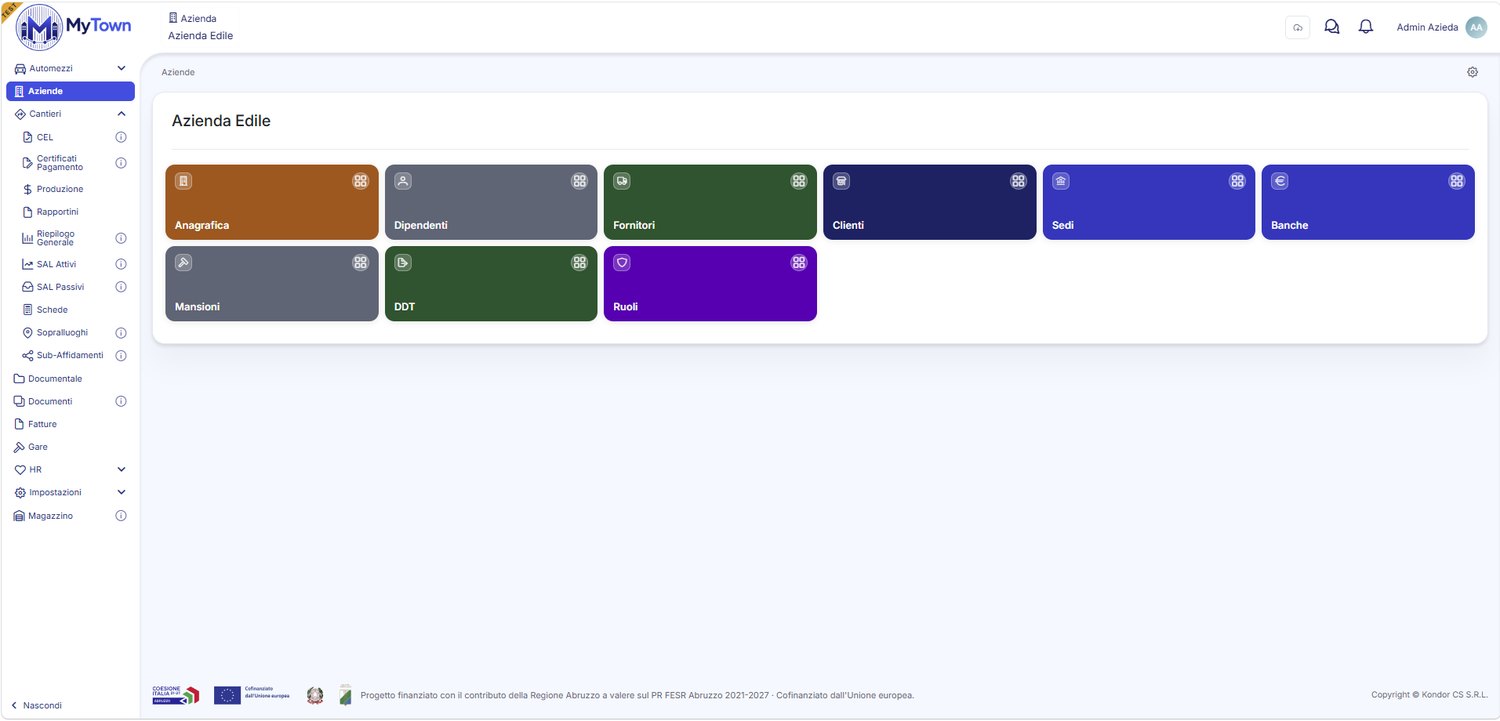Click the EU cofinanziato logo in footer
1500x721 pixels.
[x=252, y=695]
